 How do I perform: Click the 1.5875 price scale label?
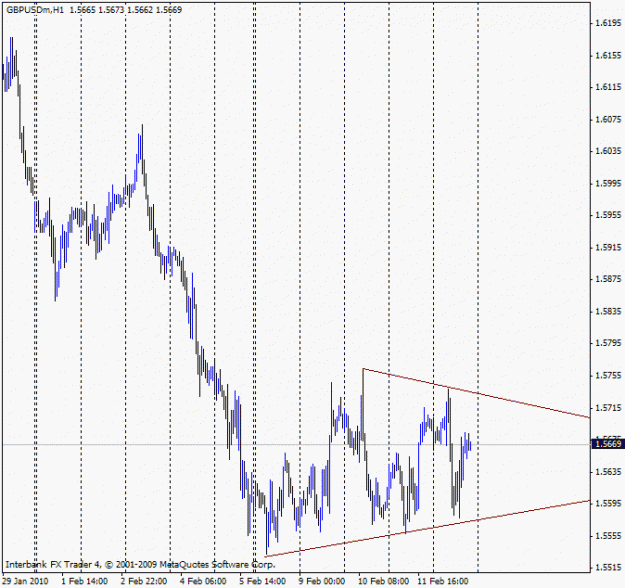[x=608, y=279]
